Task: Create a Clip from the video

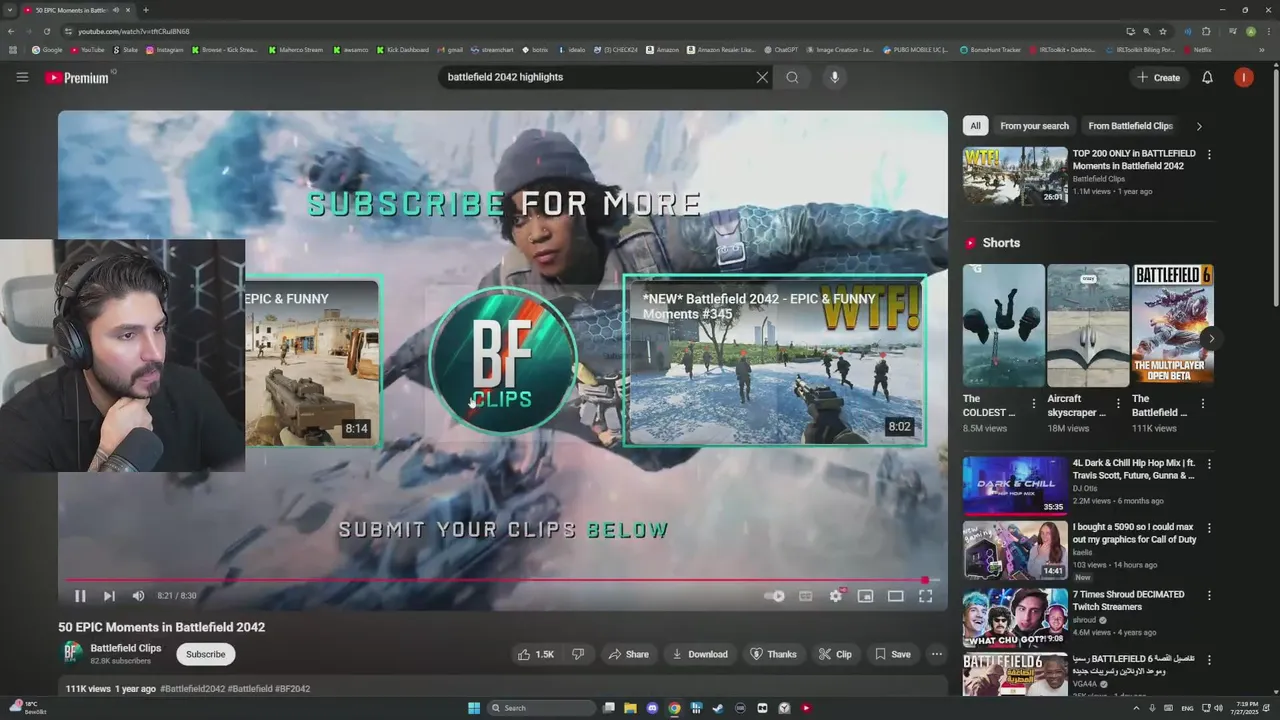Action: click(835, 654)
